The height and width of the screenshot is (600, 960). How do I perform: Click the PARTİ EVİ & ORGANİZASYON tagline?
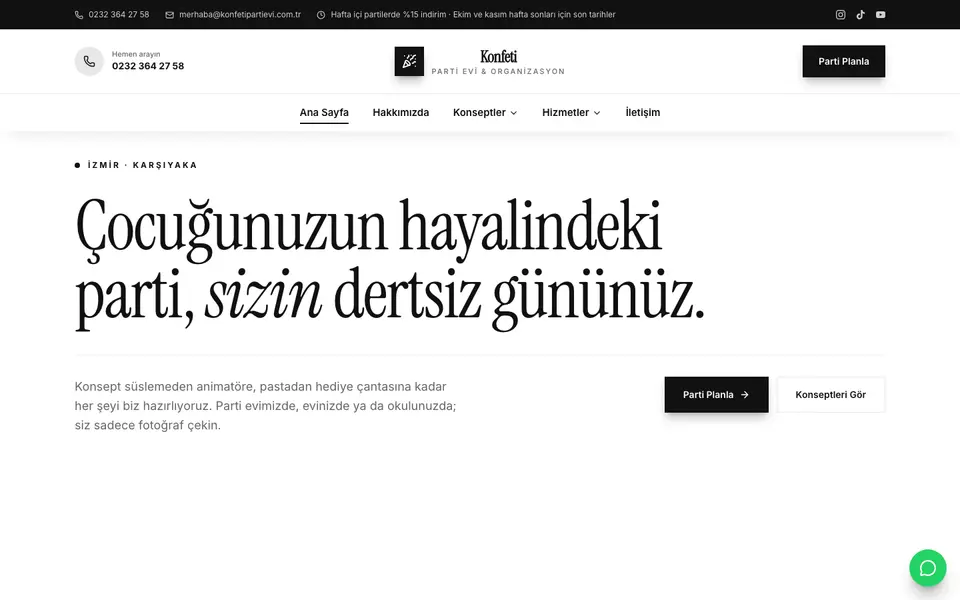pyautogui.click(x=498, y=72)
